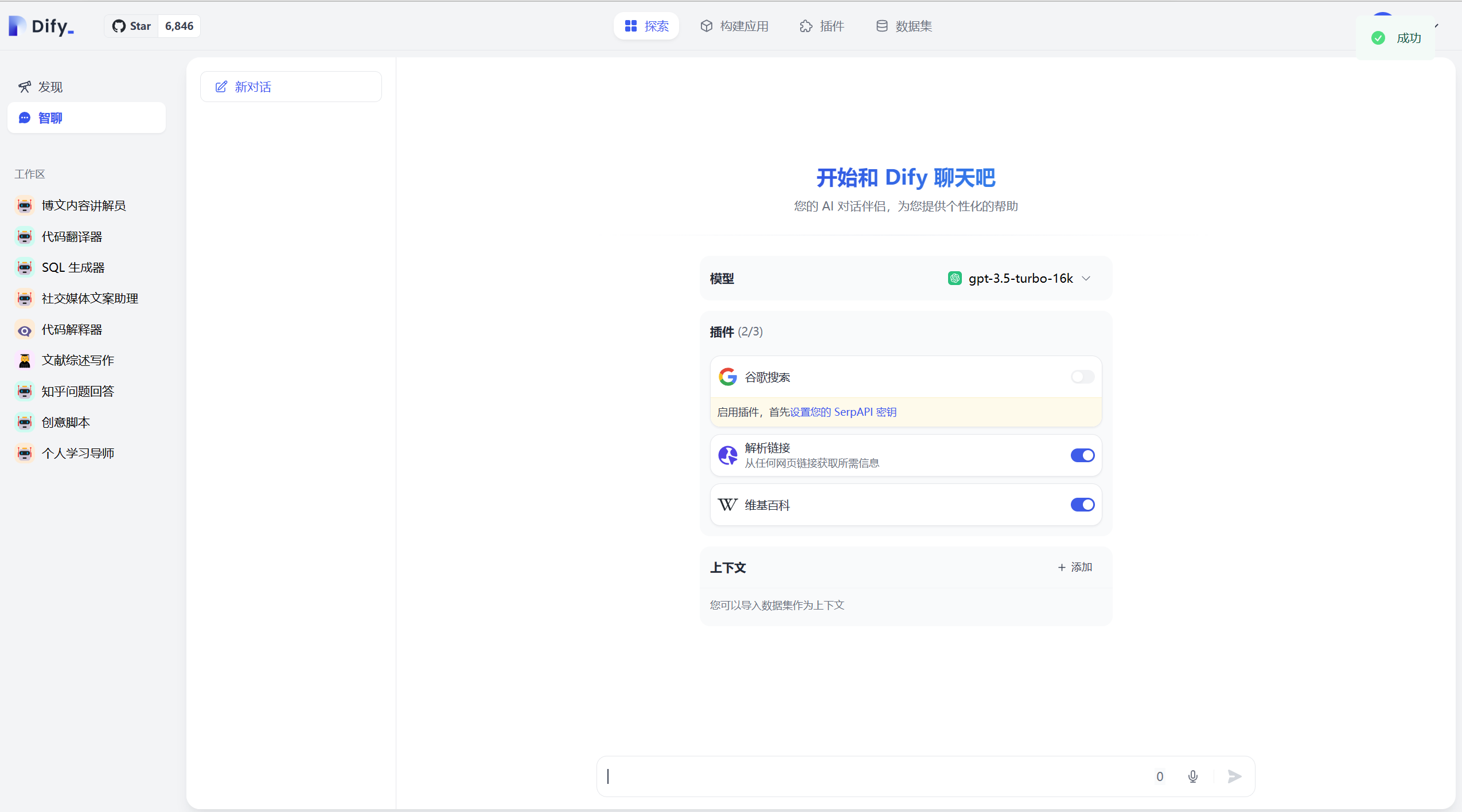
Task: Click the character counter showing 0
Action: pyautogui.click(x=1160, y=776)
